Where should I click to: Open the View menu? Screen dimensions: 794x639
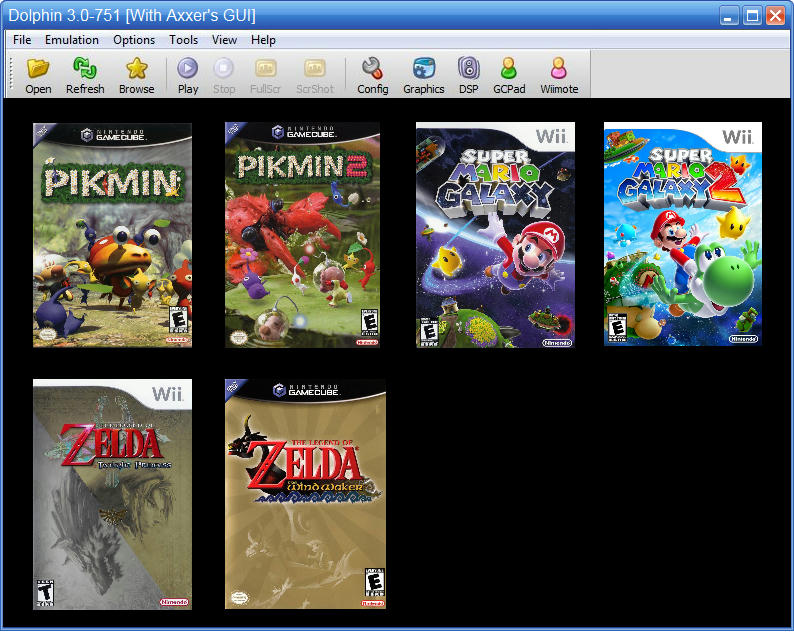(x=224, y=39)
